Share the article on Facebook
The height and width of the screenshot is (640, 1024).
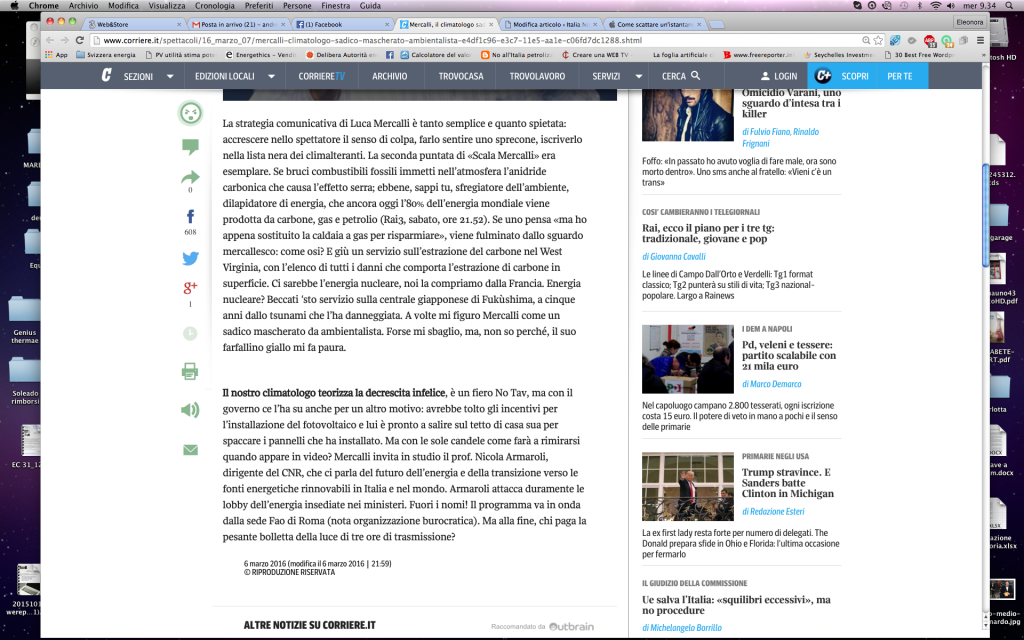(x=190, y=216)
